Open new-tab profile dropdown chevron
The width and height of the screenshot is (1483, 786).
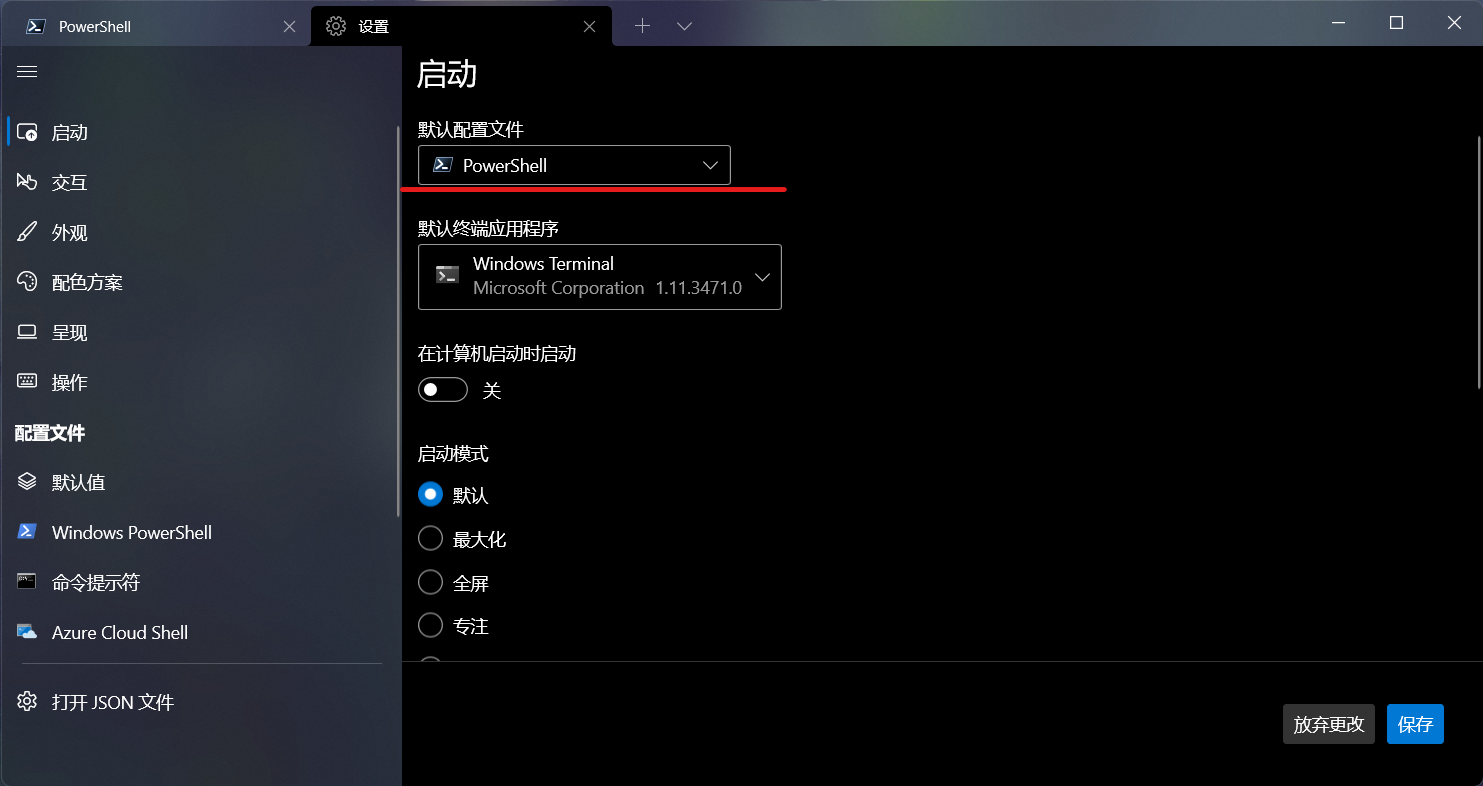point(685,26)
